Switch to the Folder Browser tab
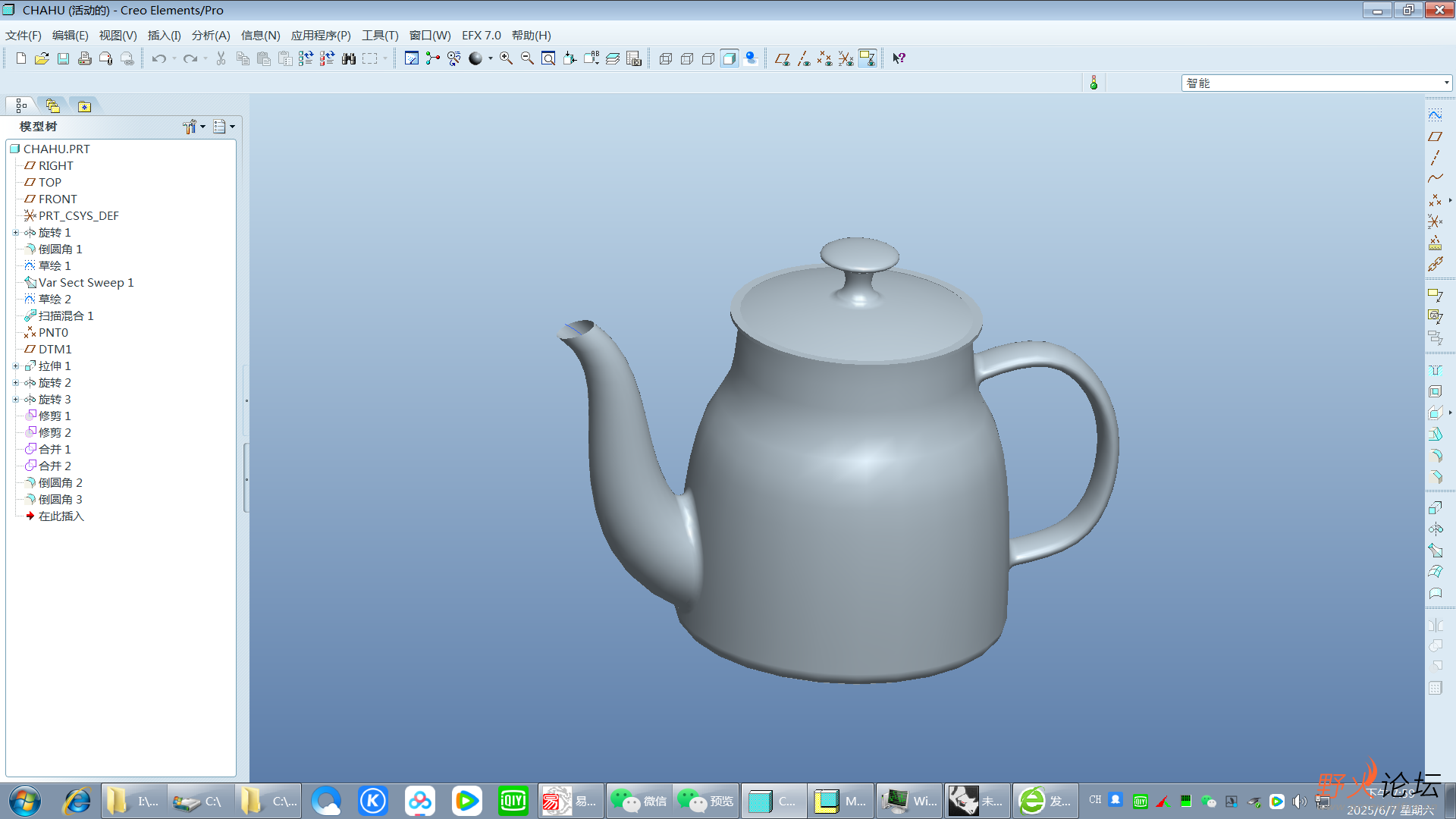Screen dimensions: 1456x819 [x=52, y=106]
